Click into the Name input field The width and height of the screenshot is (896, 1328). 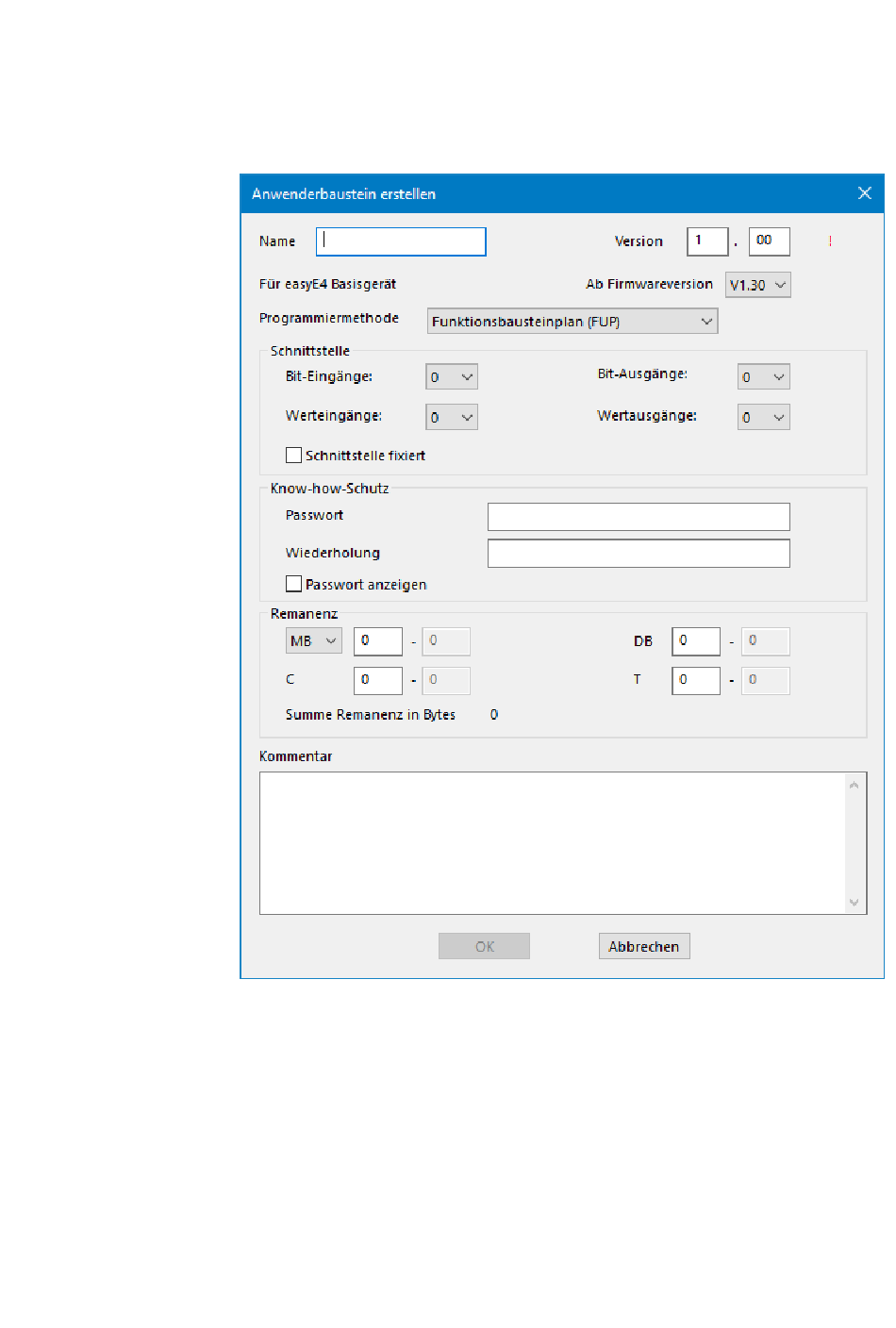[401, 241]
